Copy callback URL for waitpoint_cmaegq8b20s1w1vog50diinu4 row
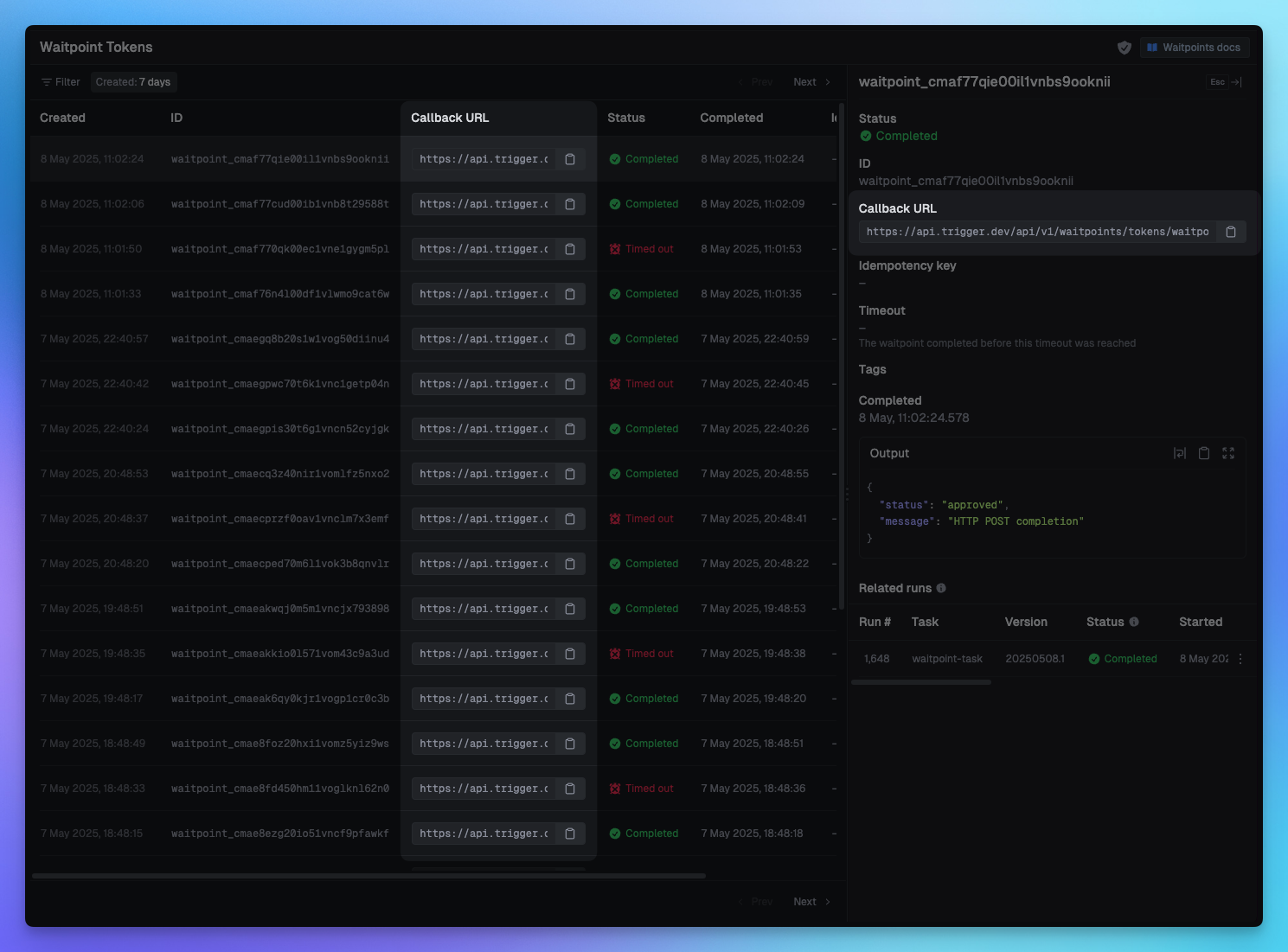 [570, 339]
